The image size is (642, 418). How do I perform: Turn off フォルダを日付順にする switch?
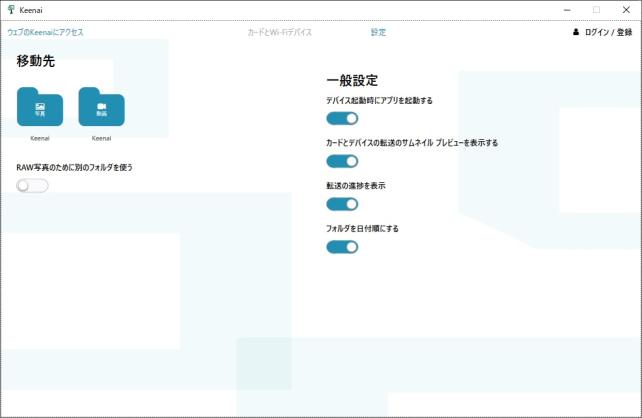tap(342, 247)
